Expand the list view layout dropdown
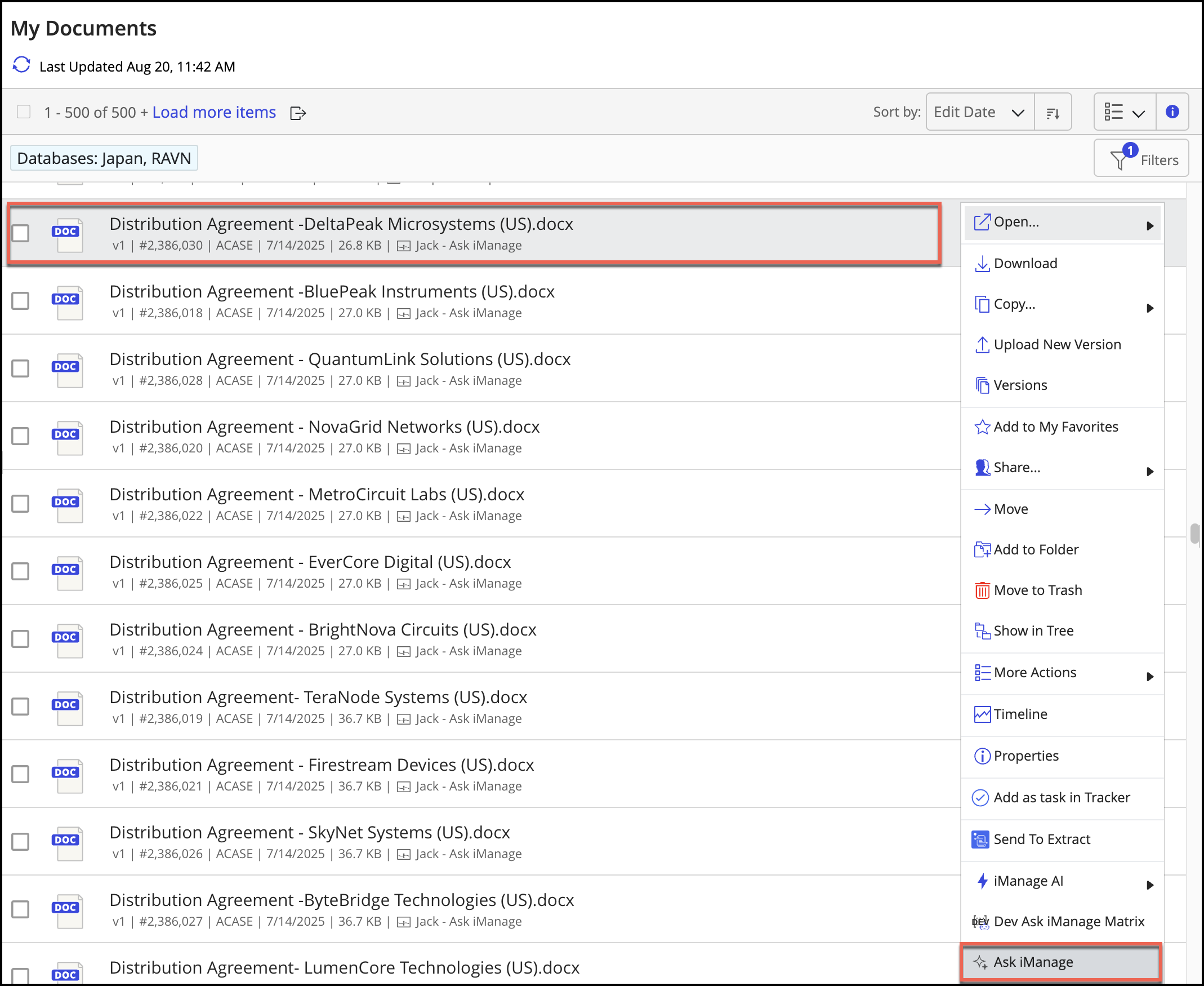This screenshot has width=1204, height=986. (x=1124, y=113)
